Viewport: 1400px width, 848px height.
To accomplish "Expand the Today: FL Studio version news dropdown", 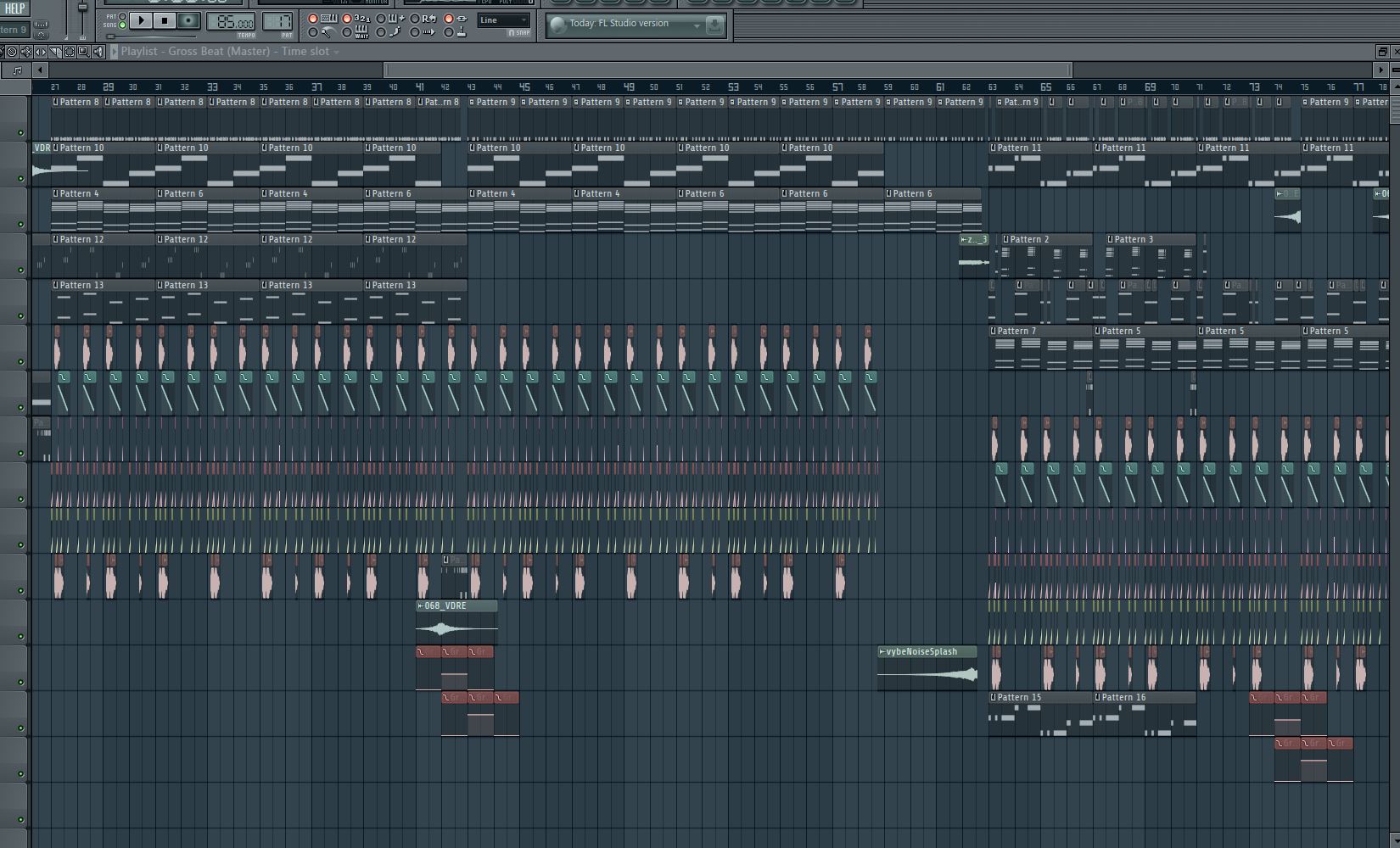I will 697,25.
